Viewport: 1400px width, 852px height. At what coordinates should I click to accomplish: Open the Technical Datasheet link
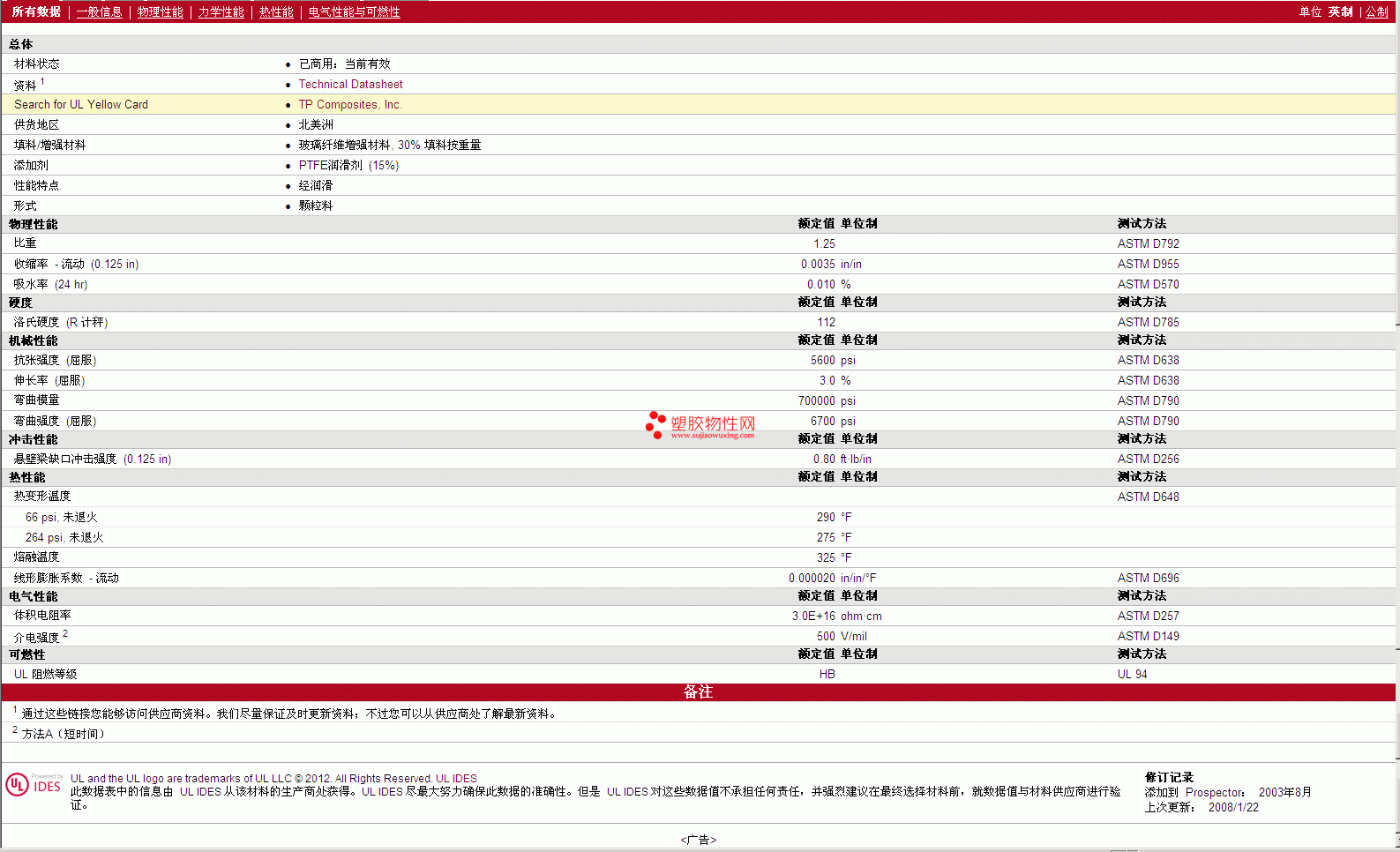[350, 84]
